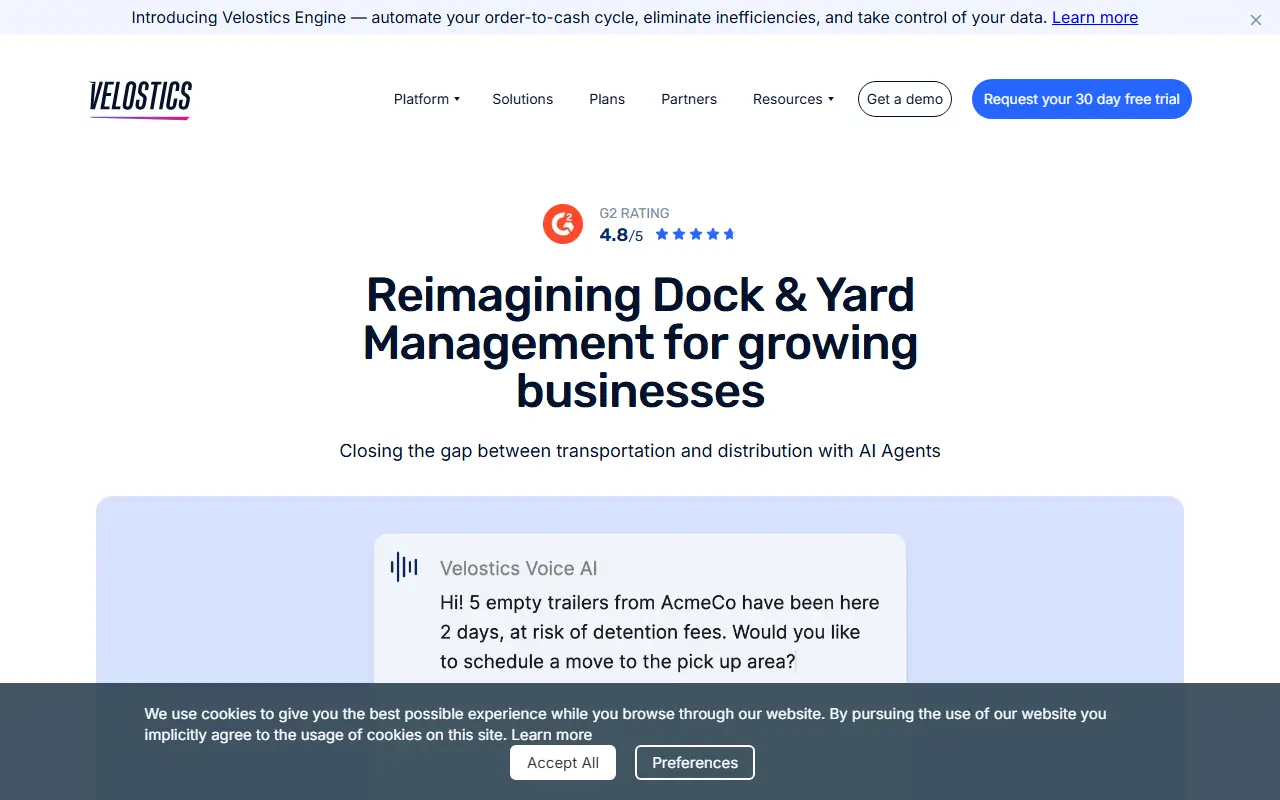Expand the Platform dropdown menu
This screenshot has width=1280, height=800.
tap(427, 99)
